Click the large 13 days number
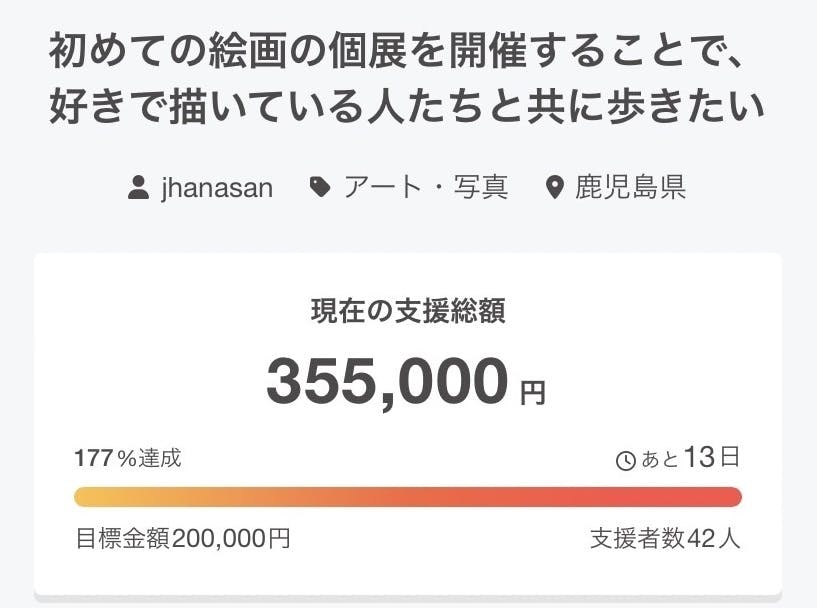Image resolution: width=817 pixels, height=608 pixels. click(x=701, y=457)
